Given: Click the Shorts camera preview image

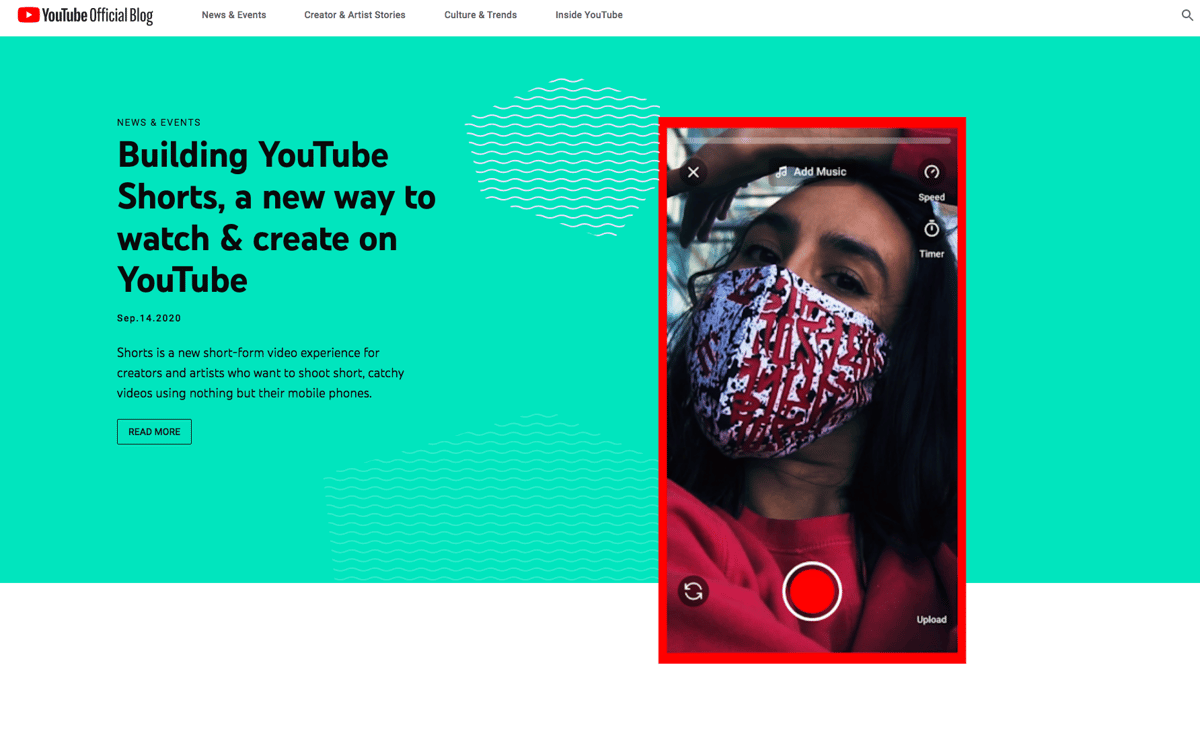Looking at the screenshot, I should (812, 390).
